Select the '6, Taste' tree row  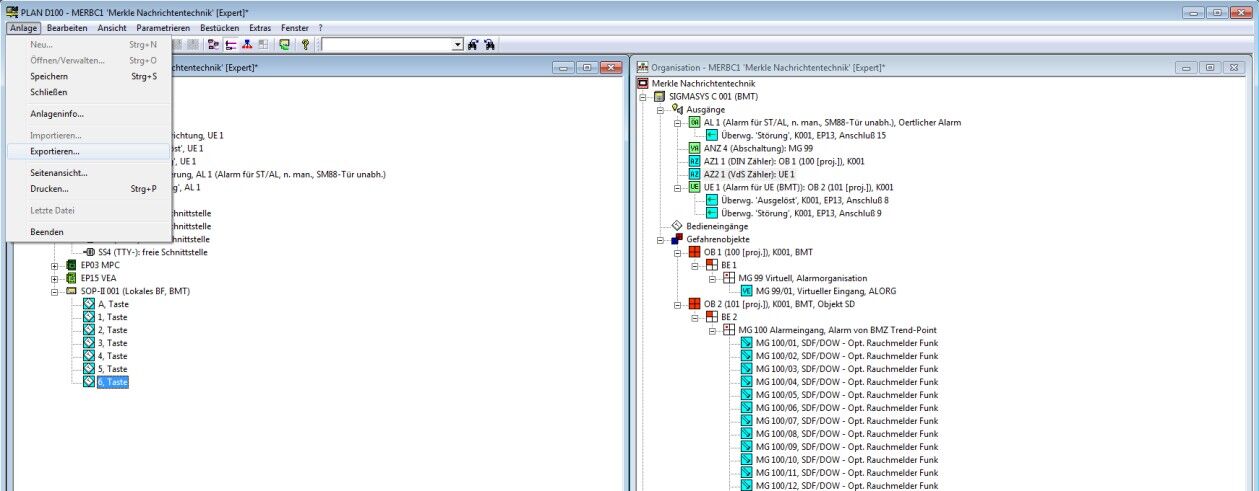pos(112,382)
